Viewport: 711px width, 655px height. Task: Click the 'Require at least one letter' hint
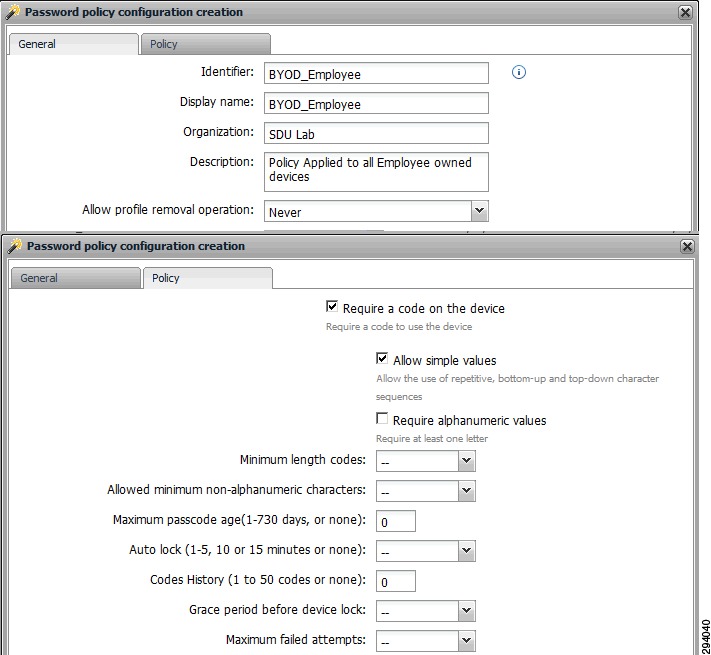[432, 439]
